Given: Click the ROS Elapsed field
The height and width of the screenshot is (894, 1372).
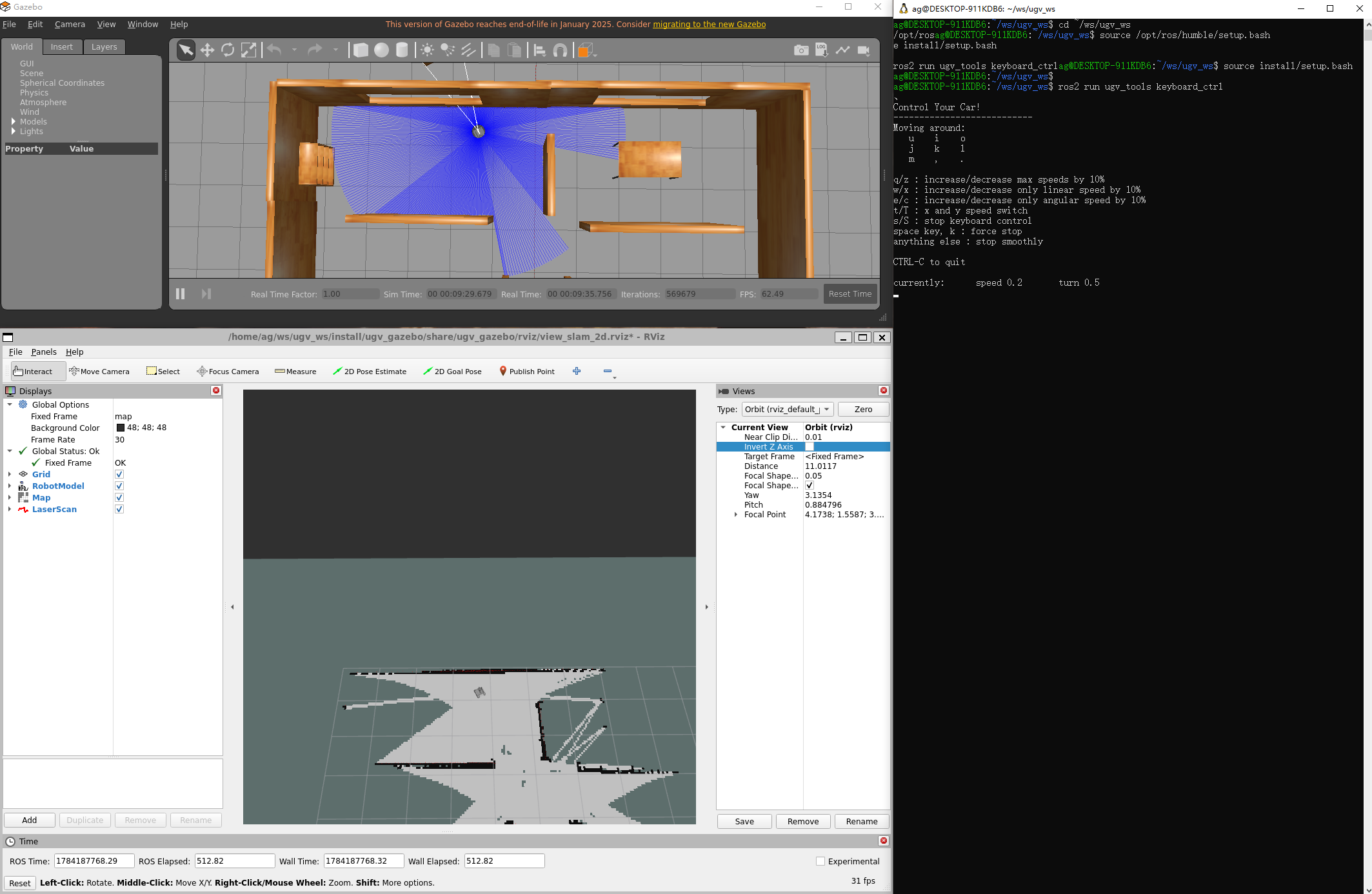Looking at the screenshot, I should pyautogui.click(x=235, y=861).
